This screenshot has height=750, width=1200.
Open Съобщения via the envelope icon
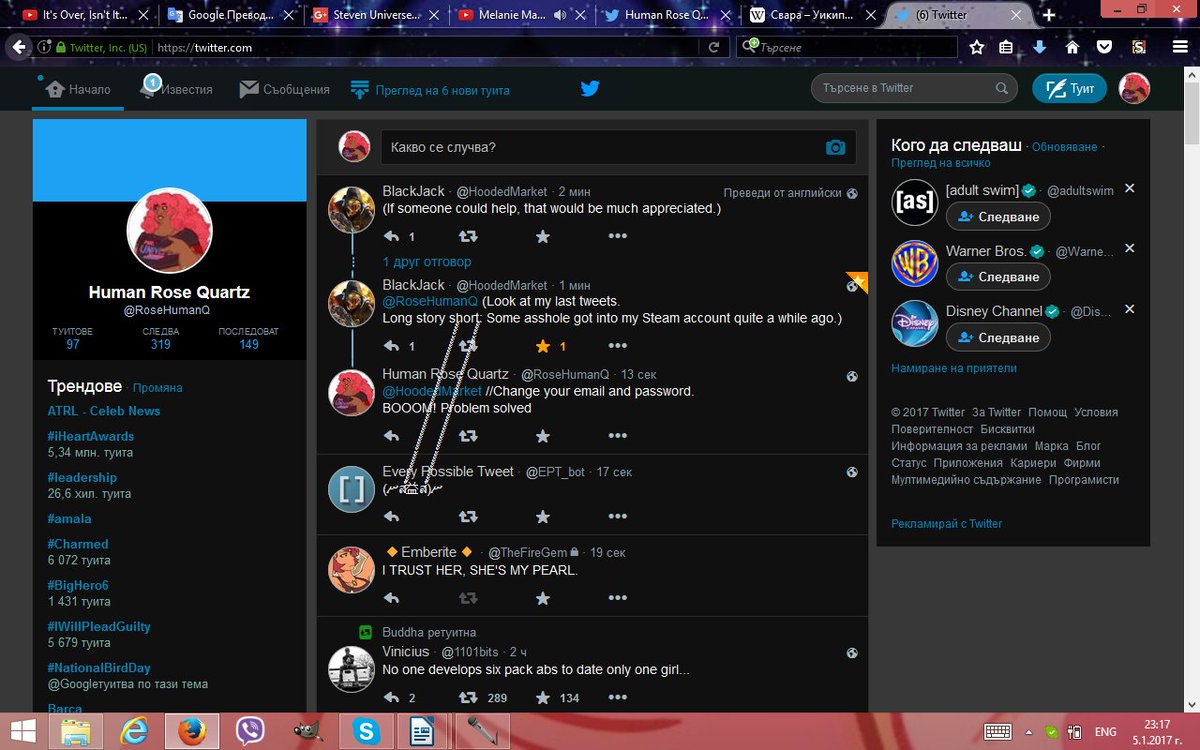click(247, 88)
